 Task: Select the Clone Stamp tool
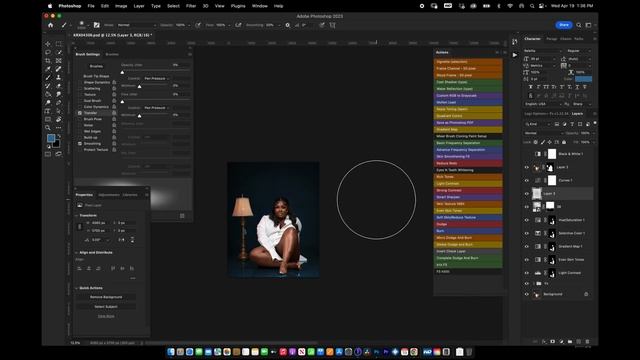tap(59, 78)
